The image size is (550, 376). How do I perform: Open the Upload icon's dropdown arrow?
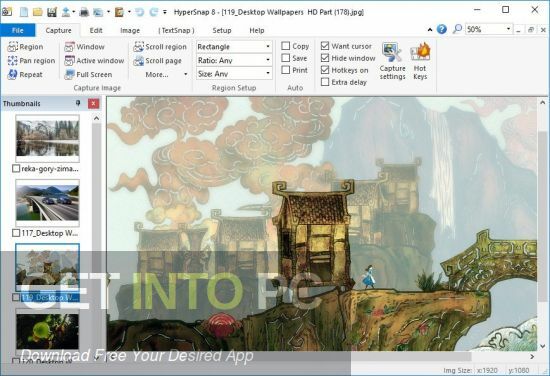click(74, 12)
